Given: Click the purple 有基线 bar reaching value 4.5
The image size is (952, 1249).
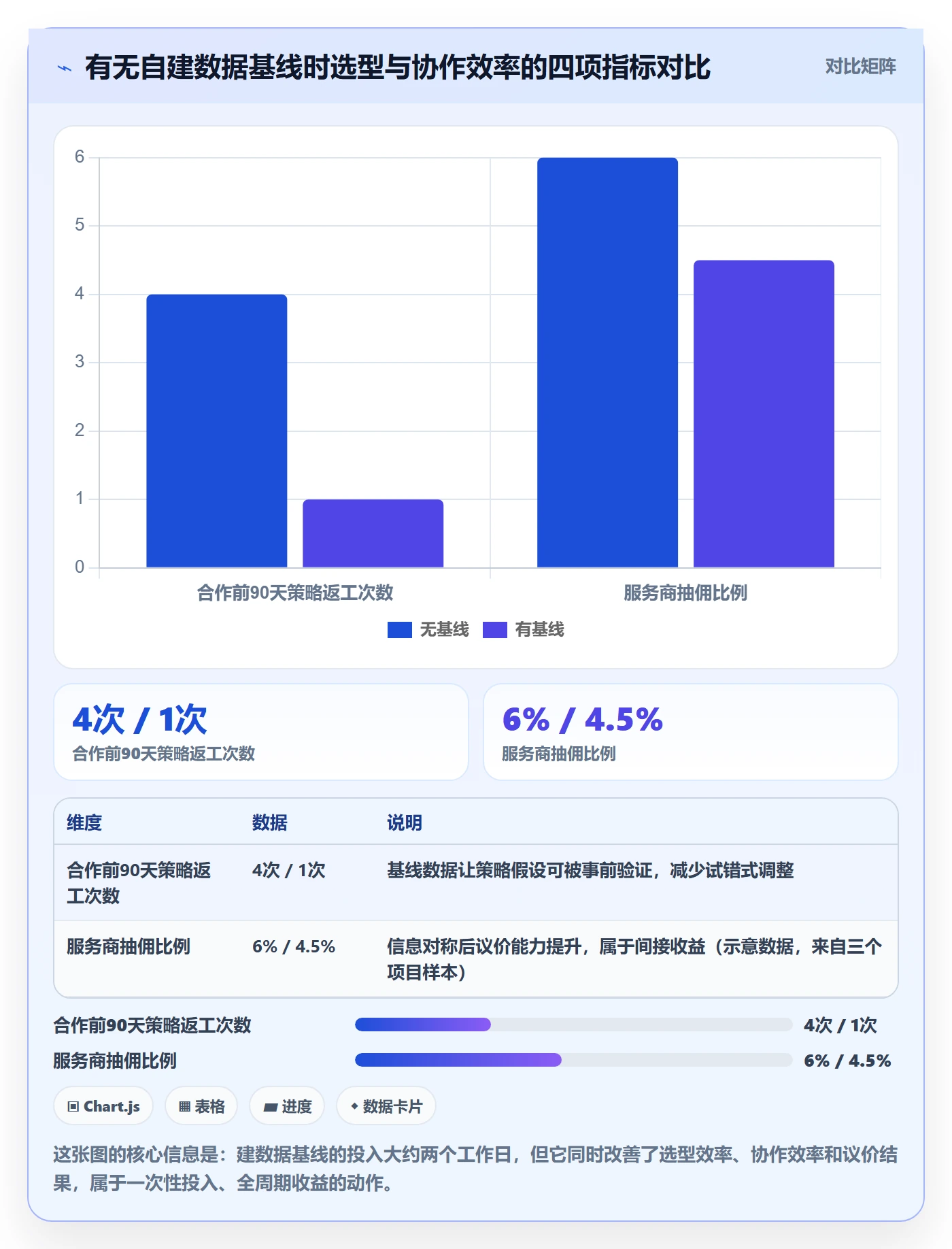Looking at the screenshot, I should pos(764,414).
